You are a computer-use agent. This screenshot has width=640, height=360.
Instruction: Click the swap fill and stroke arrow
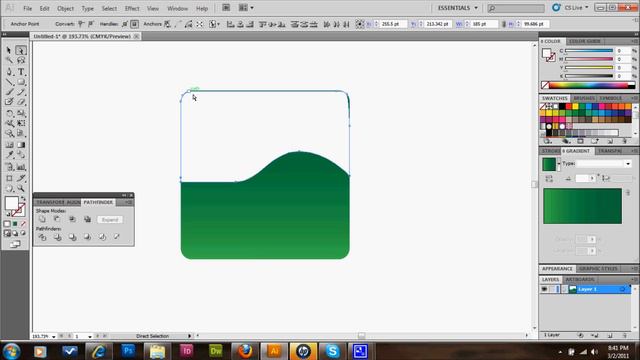[x=23, y=199]
